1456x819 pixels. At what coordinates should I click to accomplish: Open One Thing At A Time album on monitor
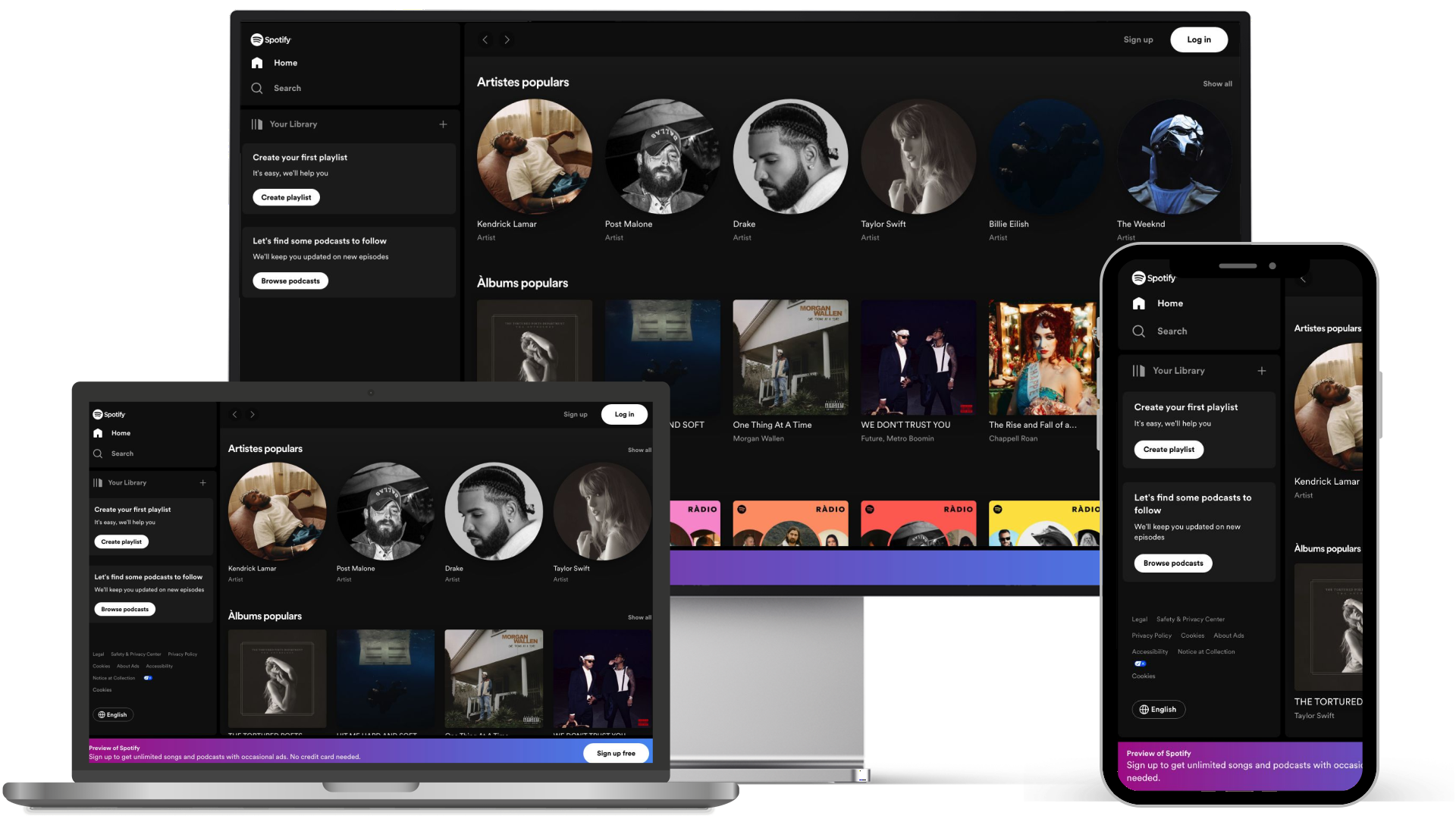tap(790, 357)
